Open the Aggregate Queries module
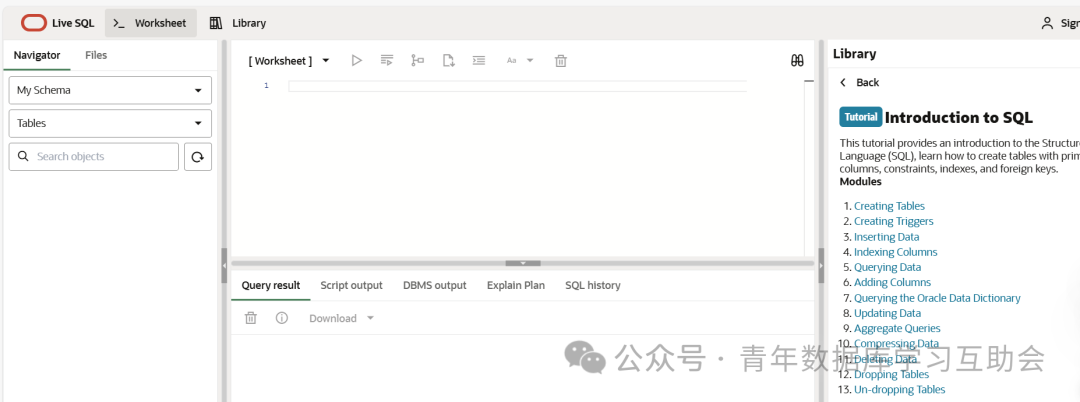The height and width of the screenshot is (402, 1080). (x=897, y=328)
